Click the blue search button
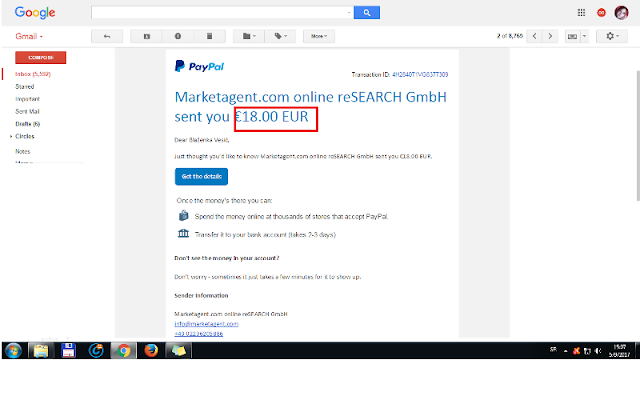 367,13
